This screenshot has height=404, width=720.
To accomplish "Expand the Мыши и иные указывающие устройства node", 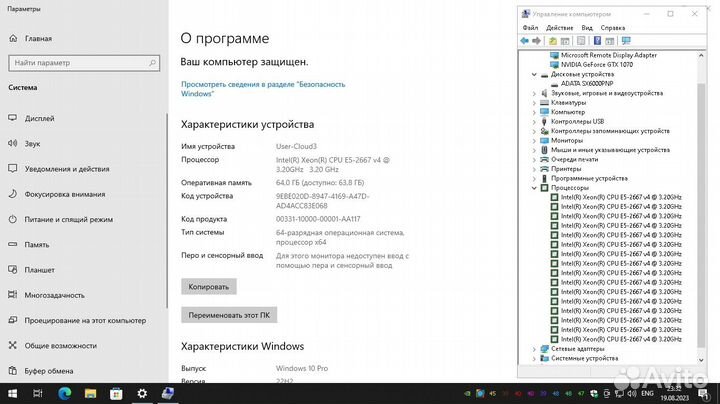I will [x=534, y=150].
